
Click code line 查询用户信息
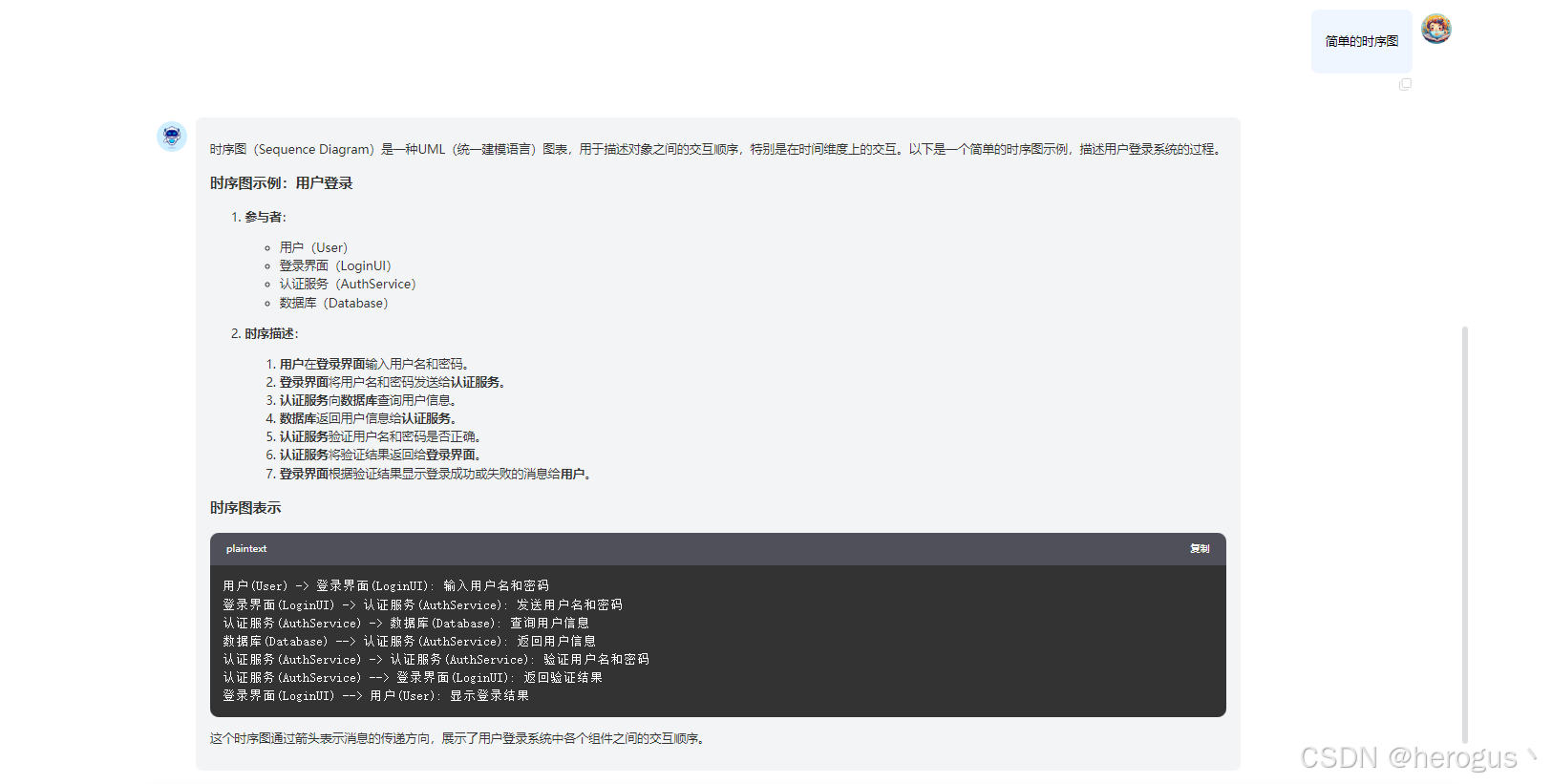pos(406,623)
